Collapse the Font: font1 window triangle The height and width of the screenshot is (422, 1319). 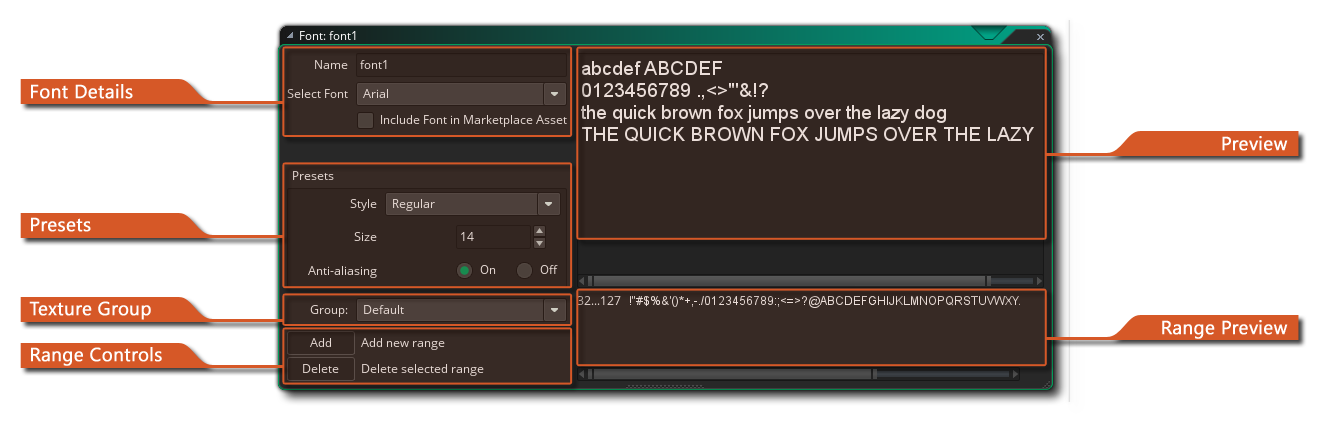[290, 36]
